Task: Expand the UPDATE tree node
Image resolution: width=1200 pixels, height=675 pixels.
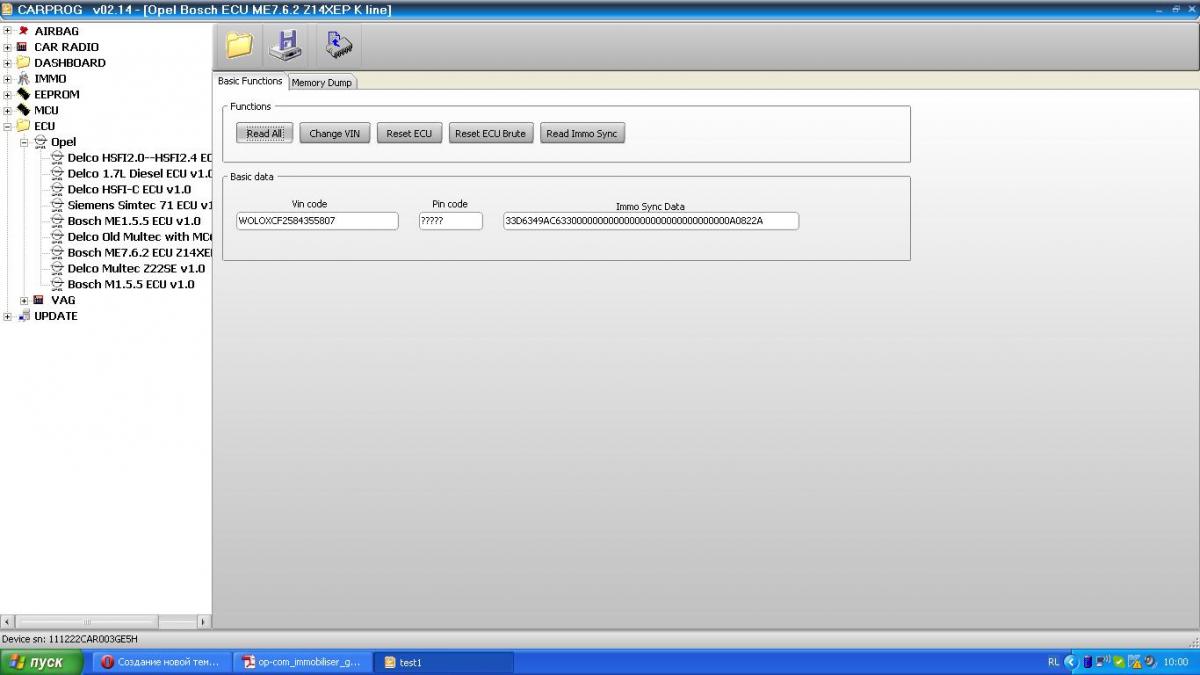Action: point(8,316)
